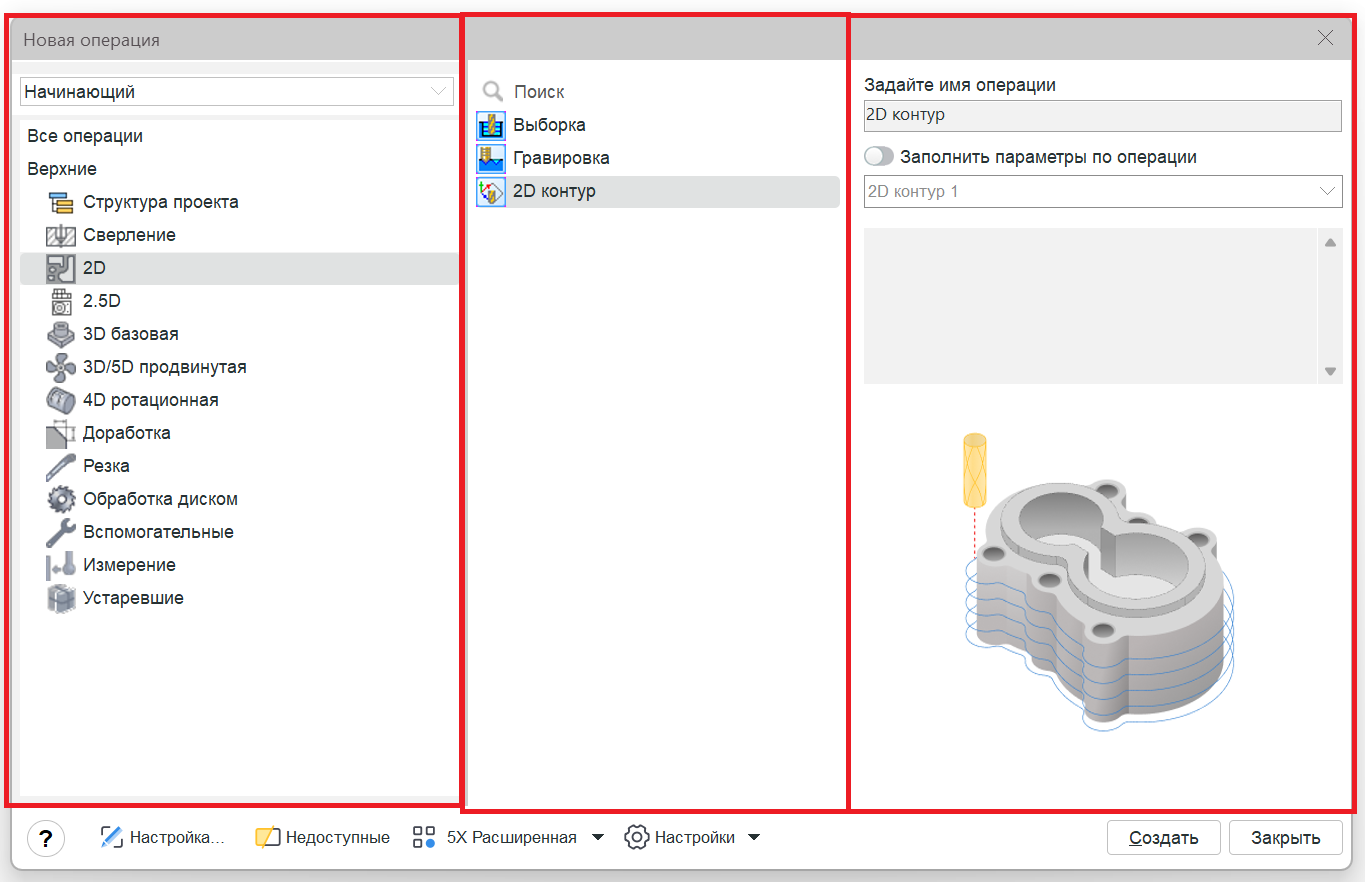The height and width of the screenshot is (882, 1365).
Task: Click the Вспомогательные wrench icon
Action: (61, 533)
